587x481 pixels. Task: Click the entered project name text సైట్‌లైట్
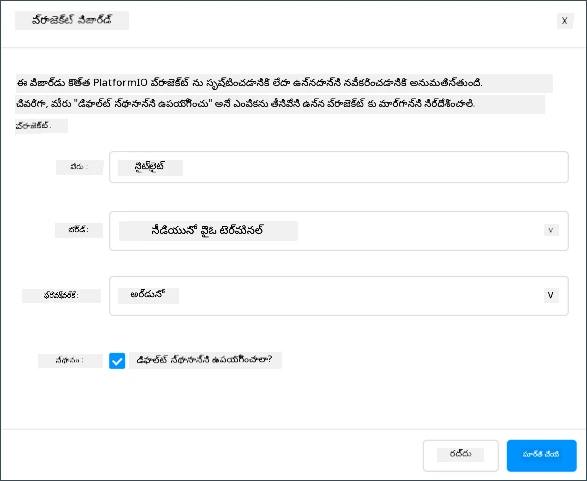(x=150, y=167)
